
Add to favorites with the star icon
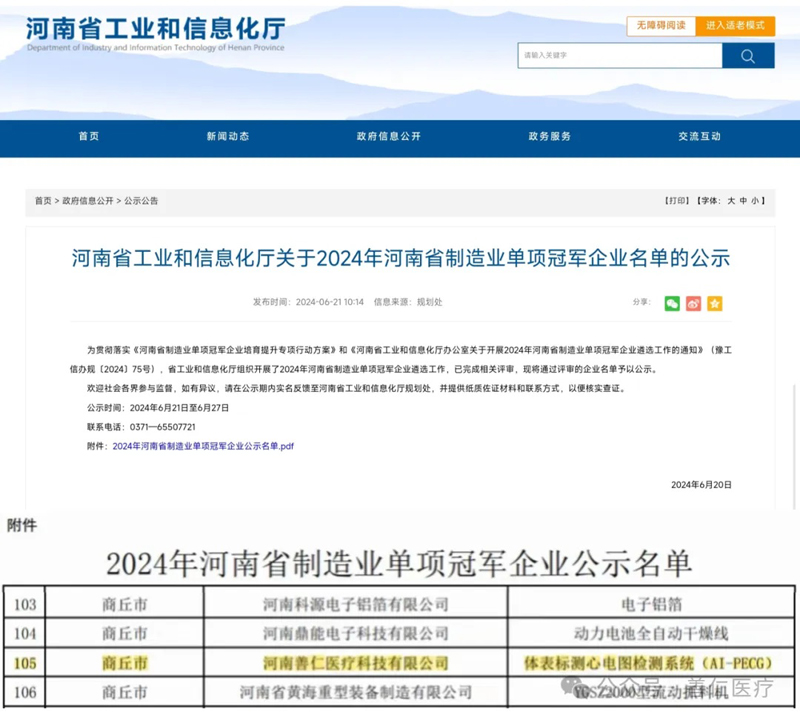coord(714,304)
